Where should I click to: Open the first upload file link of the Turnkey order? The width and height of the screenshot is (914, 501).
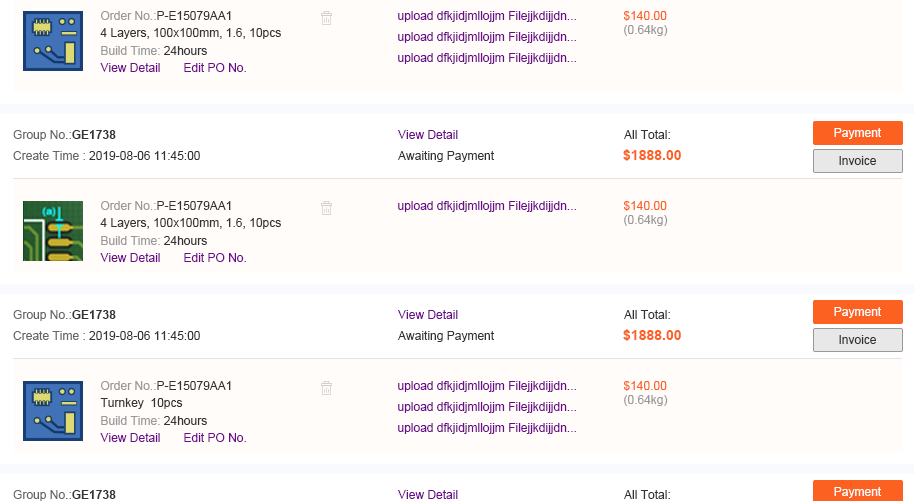click(487, 386)
